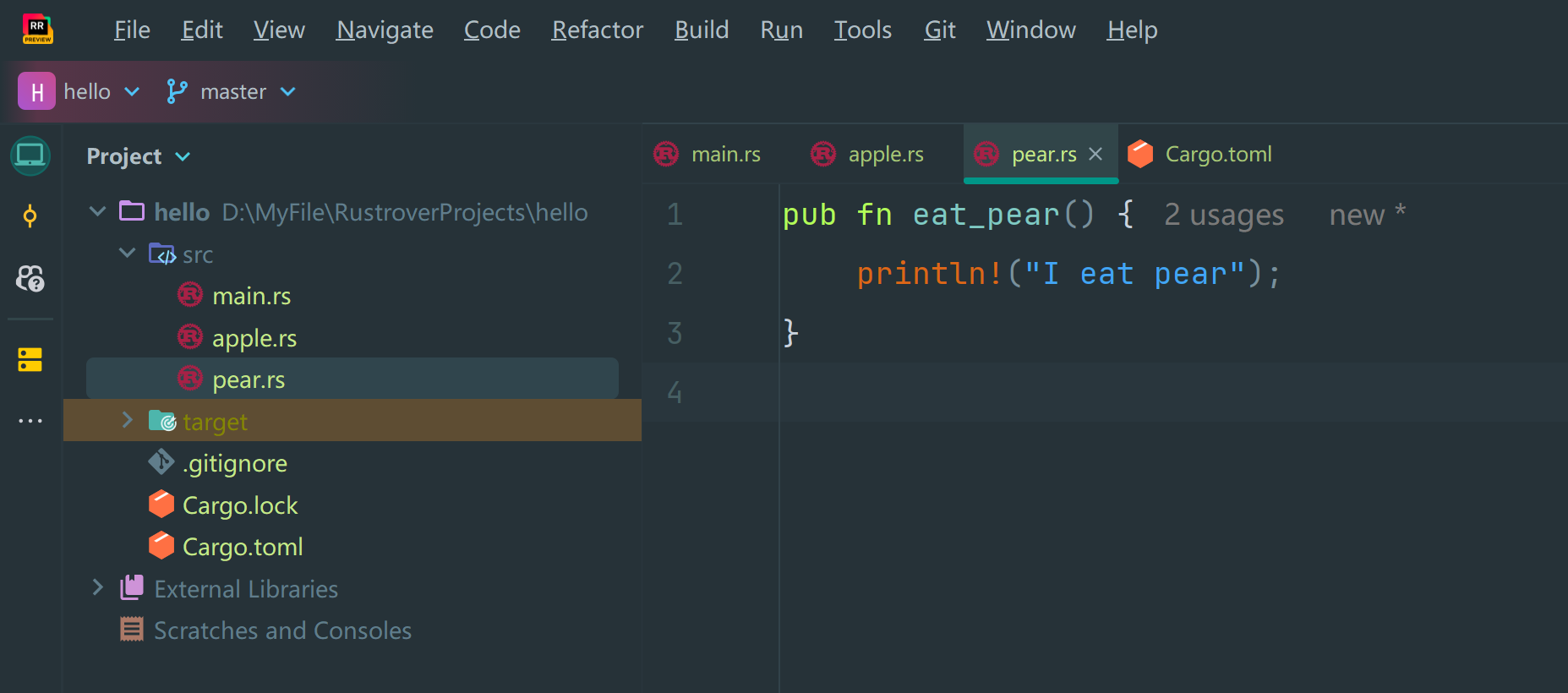The width and height of the screenshot is (1568, 693).
Task: Click the Rust icon of main.rs in tree
Action: [x=190, y=295]
